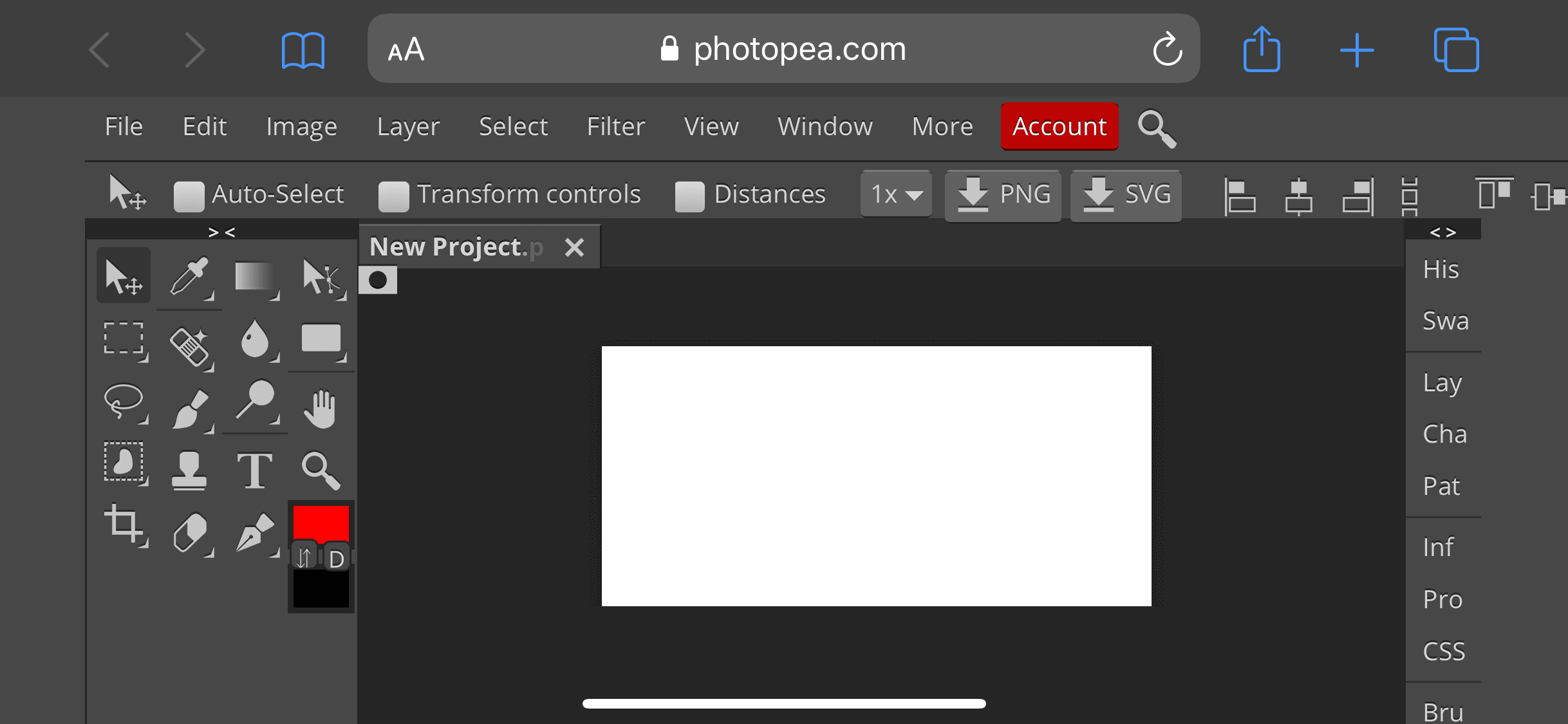This screenshot has height=724, width=1568.
Task: Open the Filter menu
Action: coord(615,126)
